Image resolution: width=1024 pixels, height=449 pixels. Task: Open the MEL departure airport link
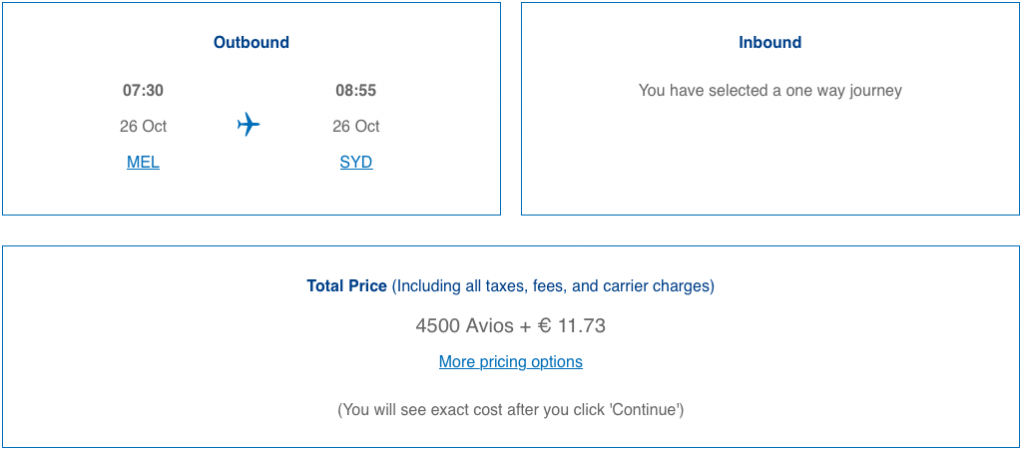point(143,162)
